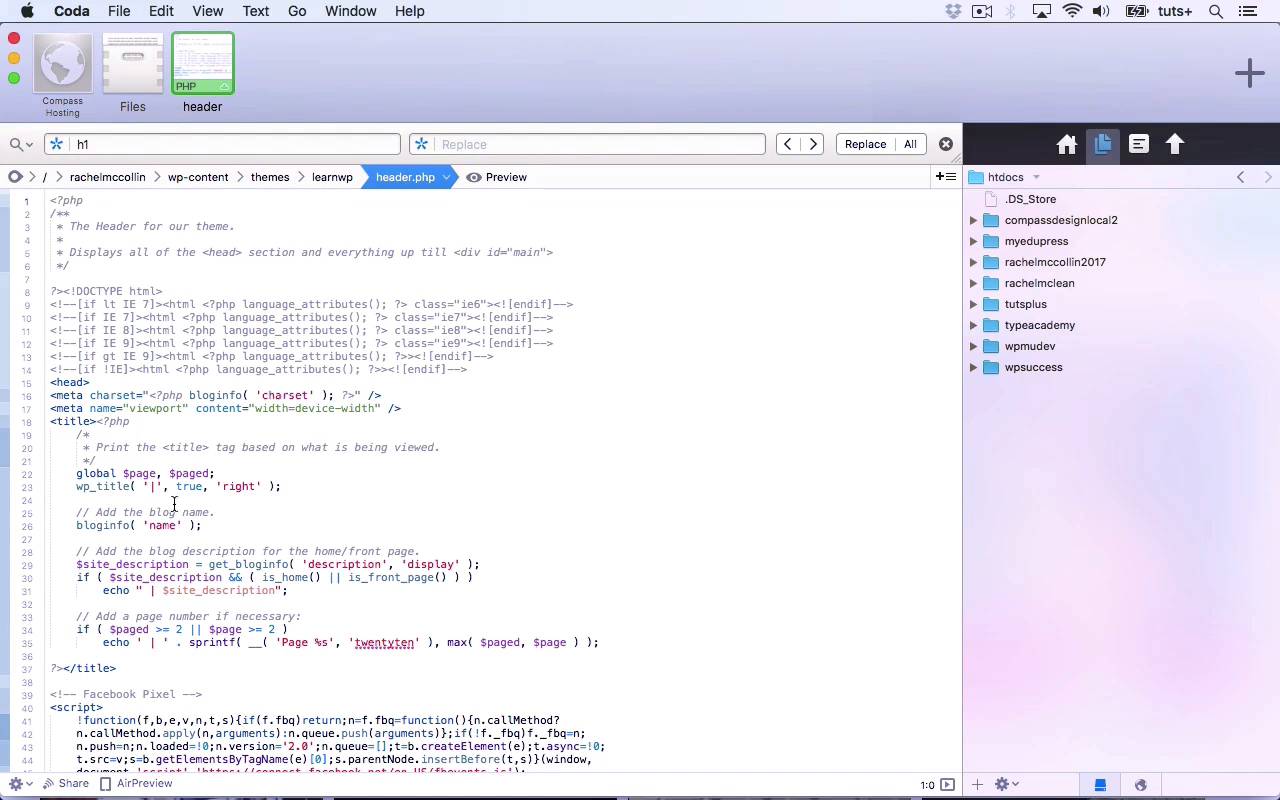Expand the rachelmclean folder
This screenshot has height=800, width=1280.
coord(973,283)
